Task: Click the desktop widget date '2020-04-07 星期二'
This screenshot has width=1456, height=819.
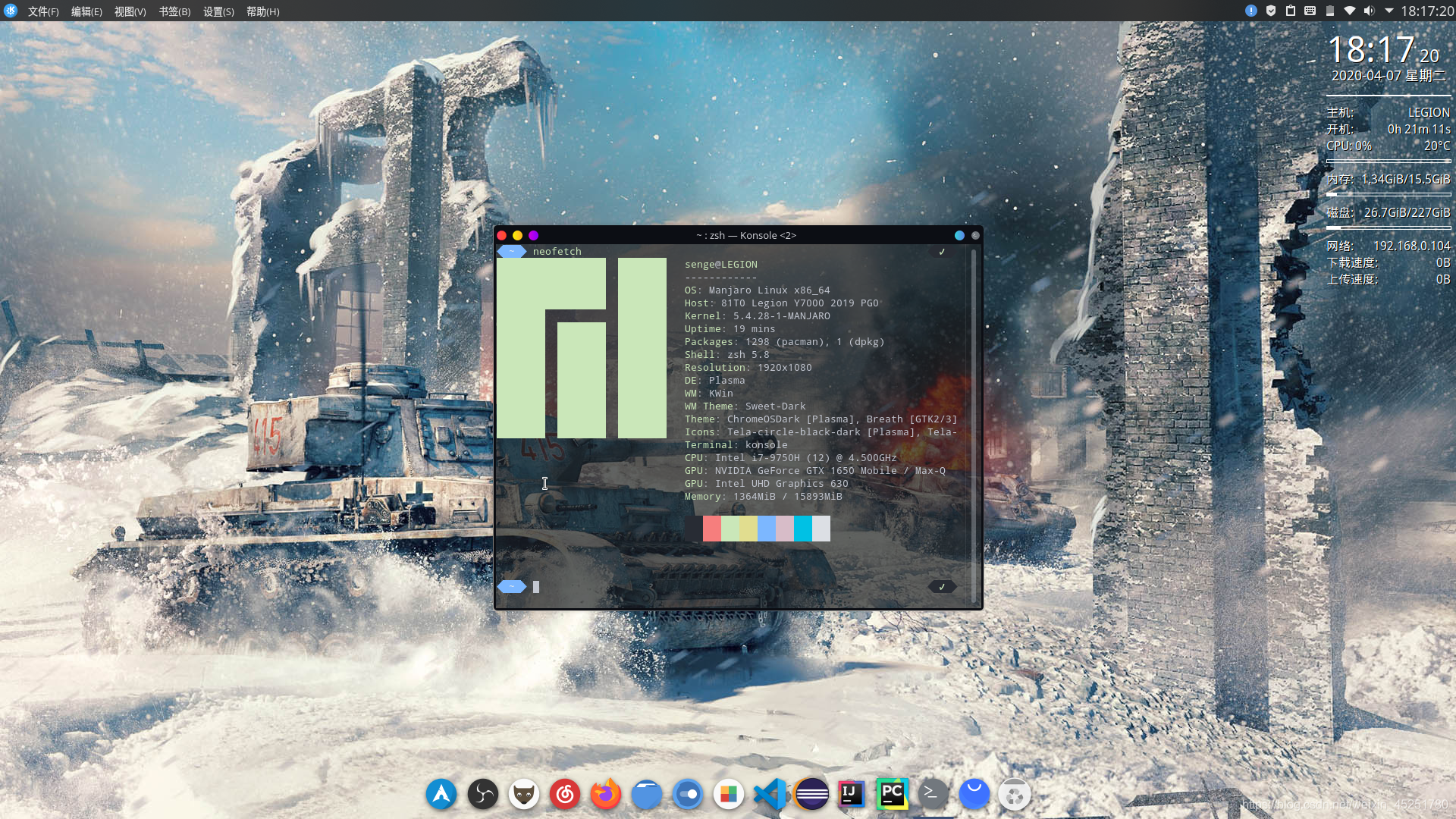Action: [x=1389, y=76]
